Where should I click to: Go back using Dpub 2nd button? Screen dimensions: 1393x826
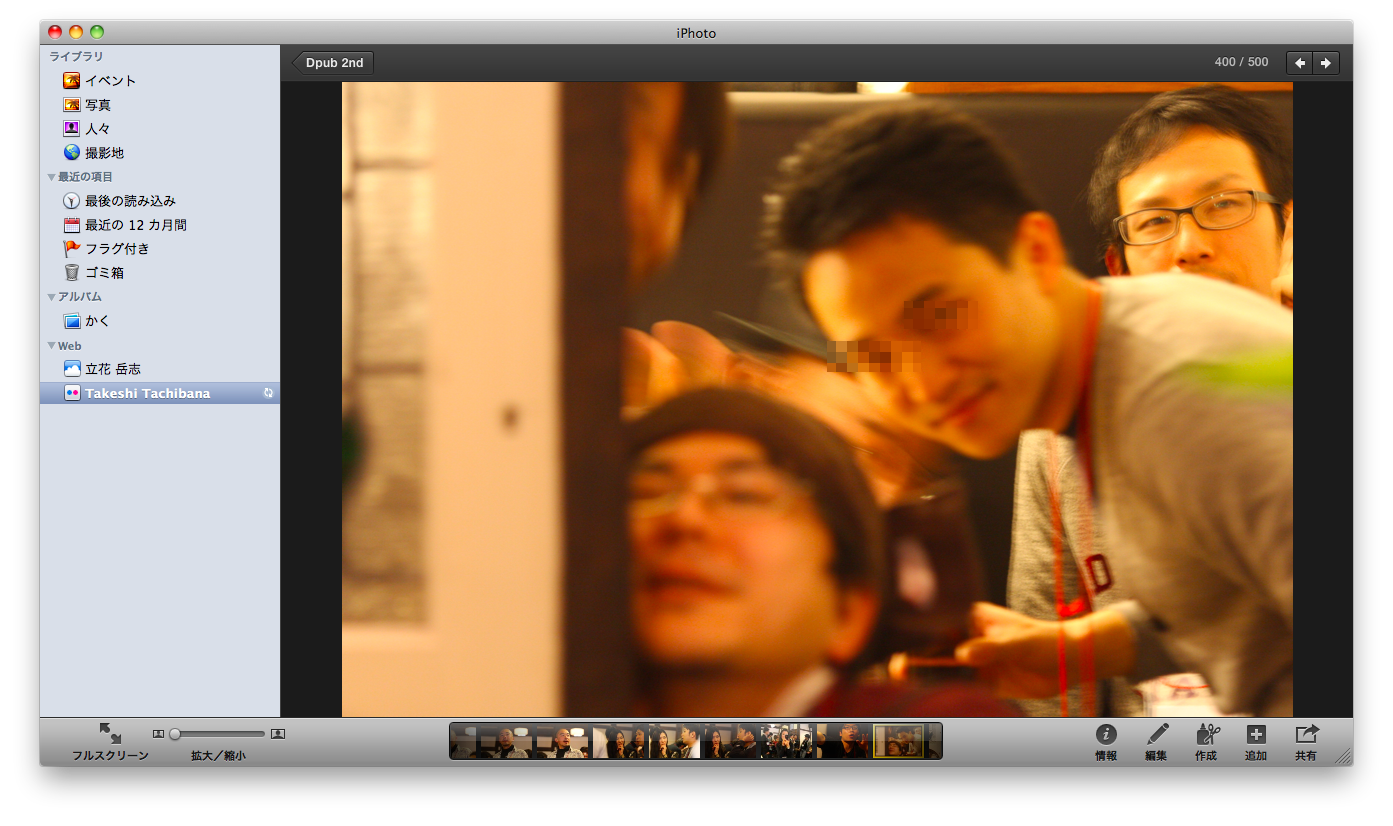(x=334, y=63)
